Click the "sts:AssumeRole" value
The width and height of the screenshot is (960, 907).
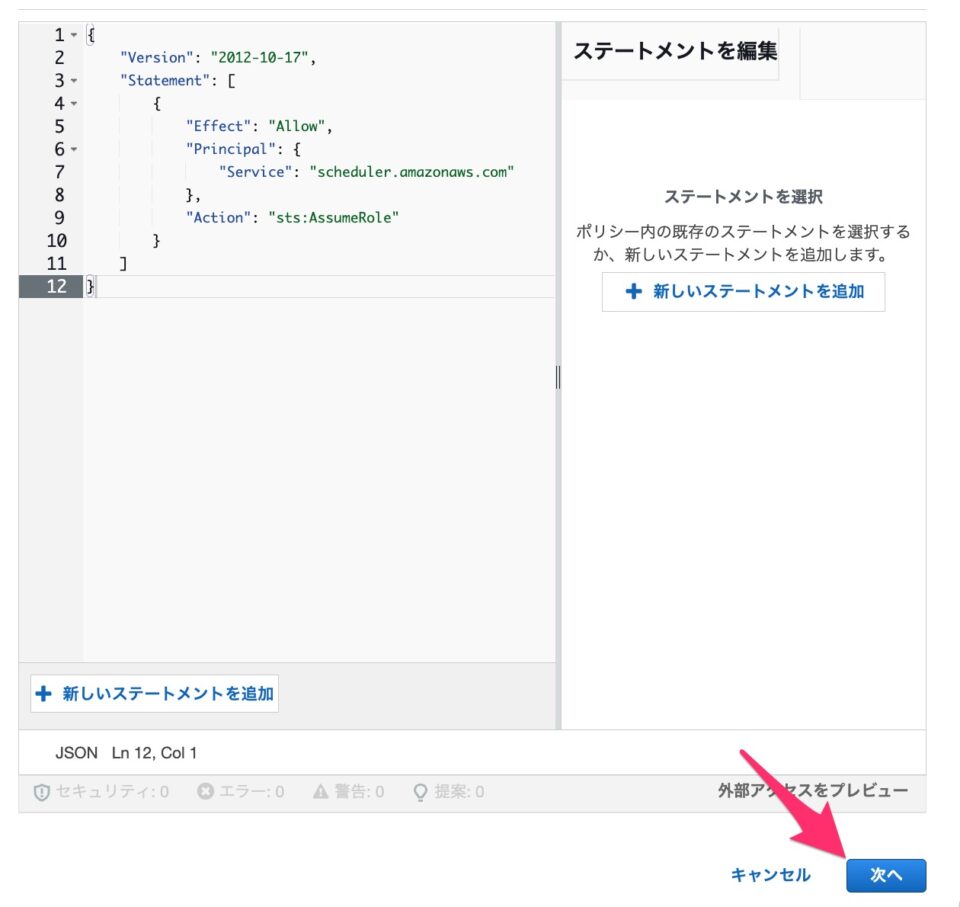333,217
